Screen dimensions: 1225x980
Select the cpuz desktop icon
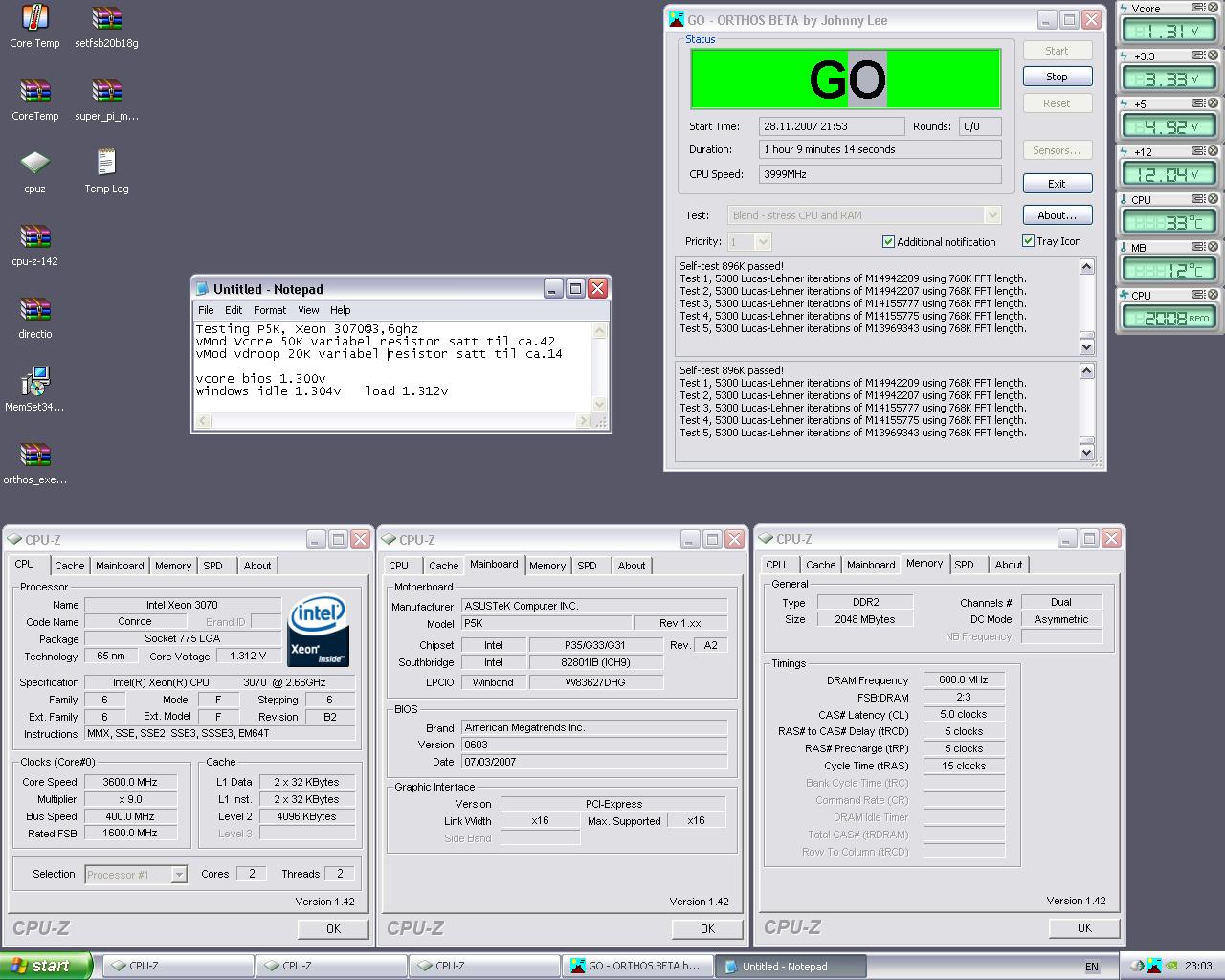click(34, 172)
